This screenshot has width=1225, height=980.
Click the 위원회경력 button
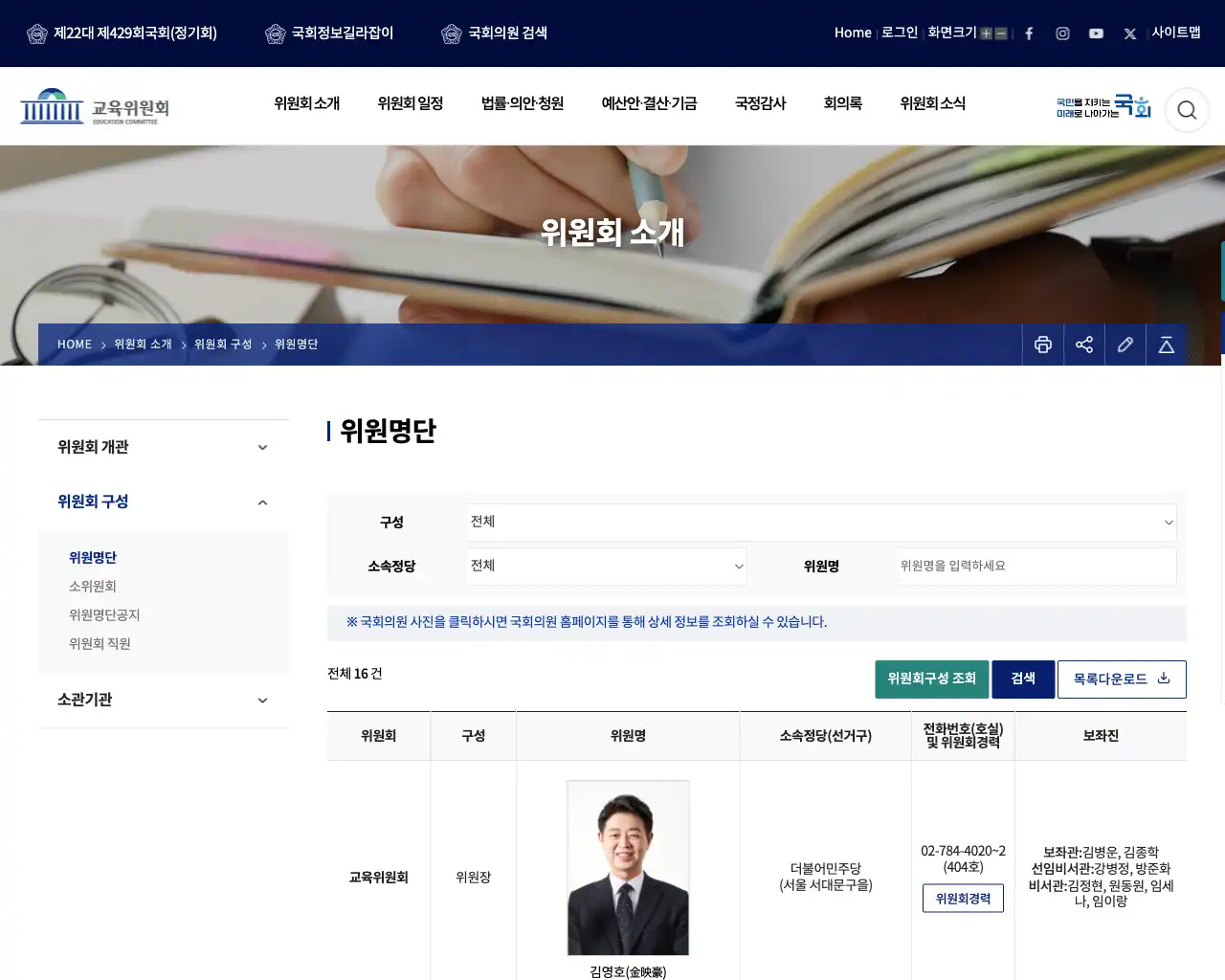click(963, 899)
